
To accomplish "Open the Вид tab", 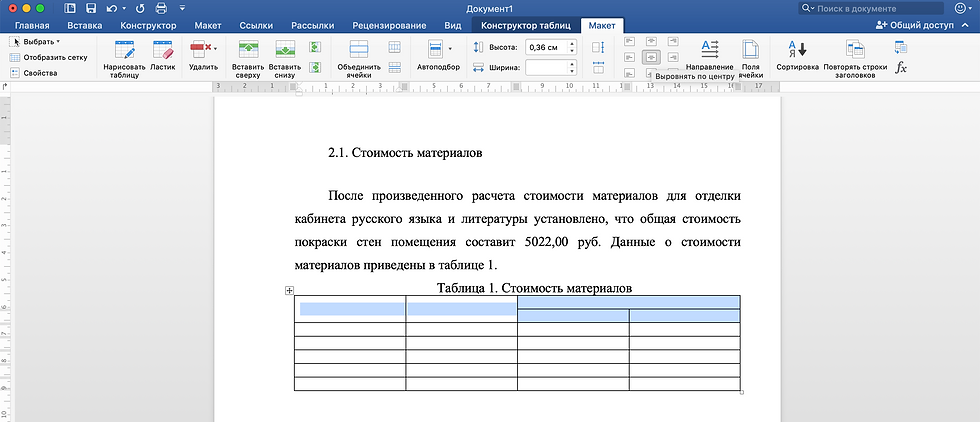I will coord(452,26).
